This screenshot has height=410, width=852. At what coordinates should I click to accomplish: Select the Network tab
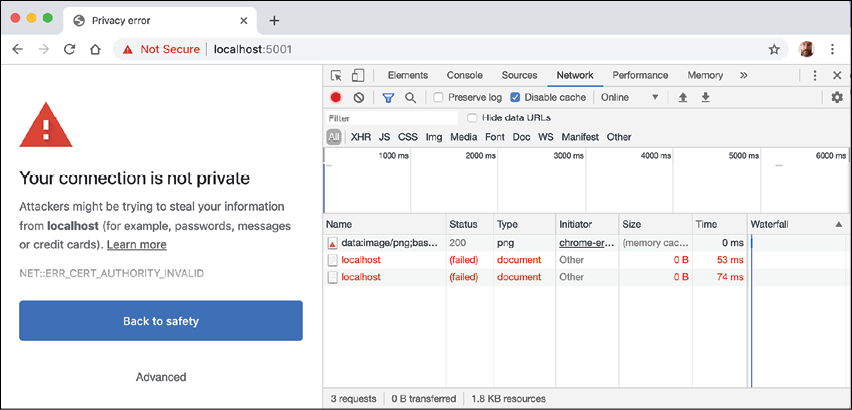pos(575,75)
